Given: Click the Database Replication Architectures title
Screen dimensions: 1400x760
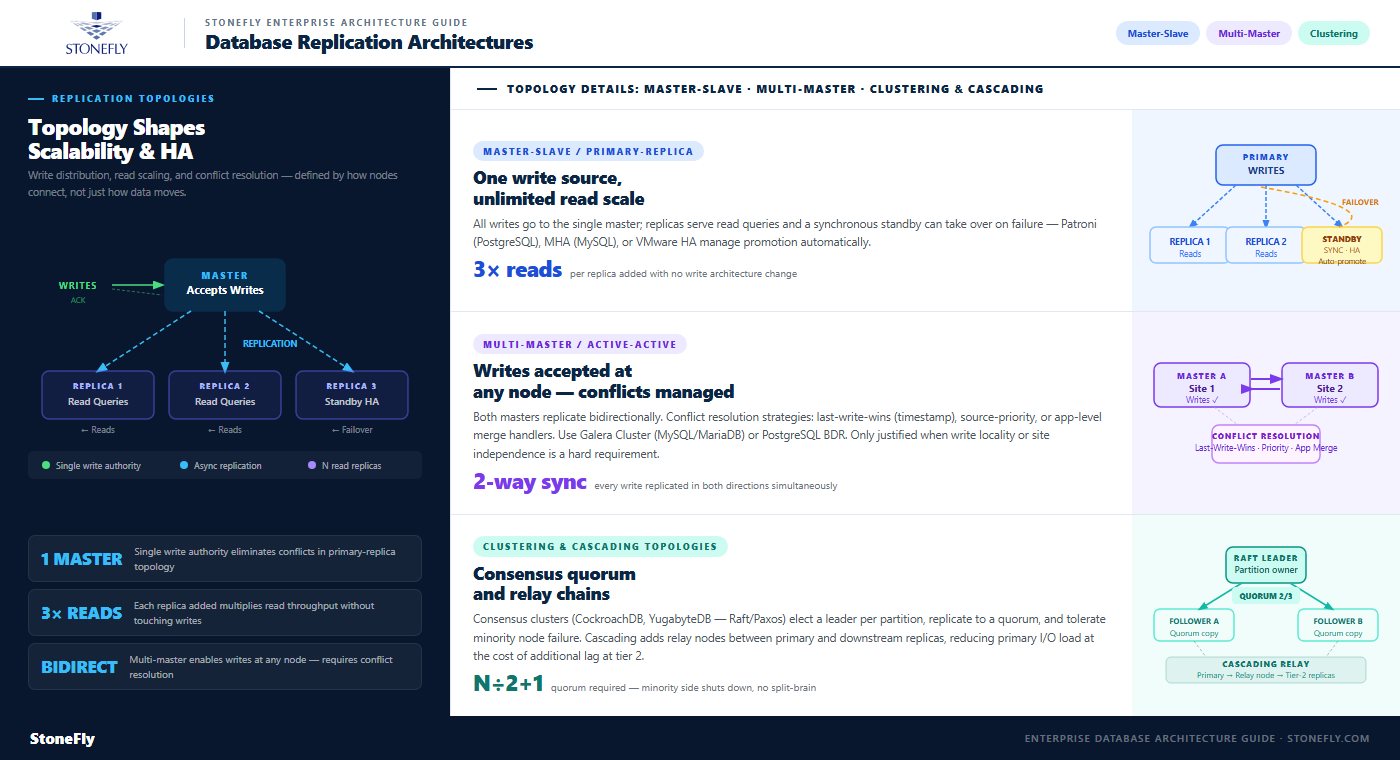Looking at the screenshot, I should 369,42.
